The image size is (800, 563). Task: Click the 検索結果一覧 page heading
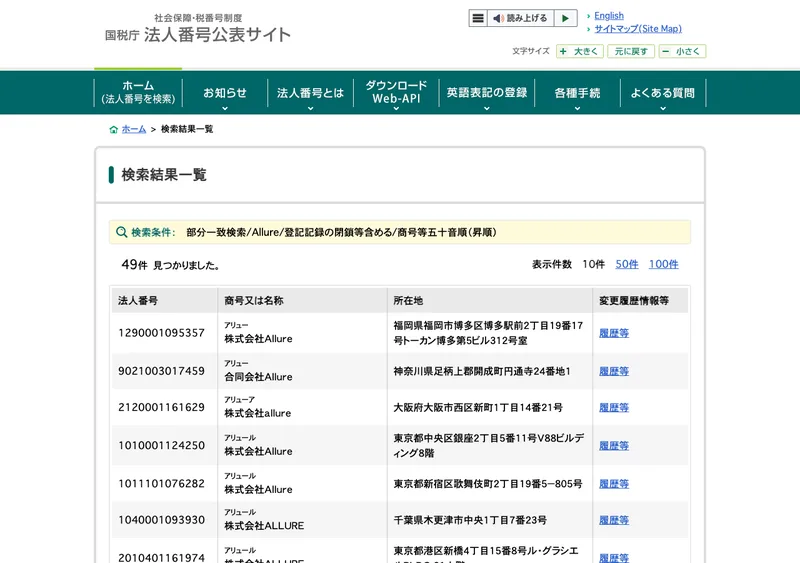[x=164, y=175]
